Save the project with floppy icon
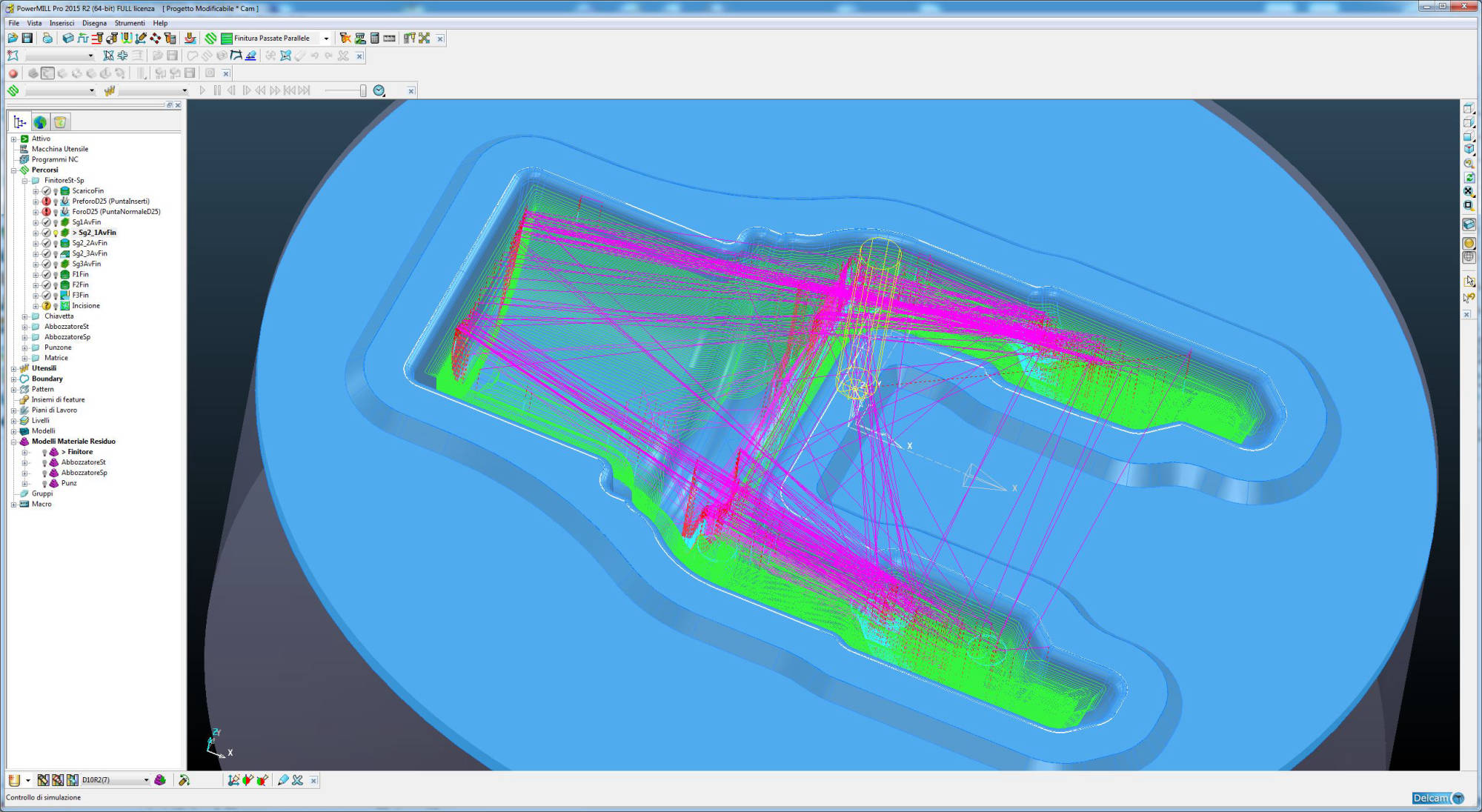The height and width of the screenshot is (812, 1482). [x=27, y=38]
